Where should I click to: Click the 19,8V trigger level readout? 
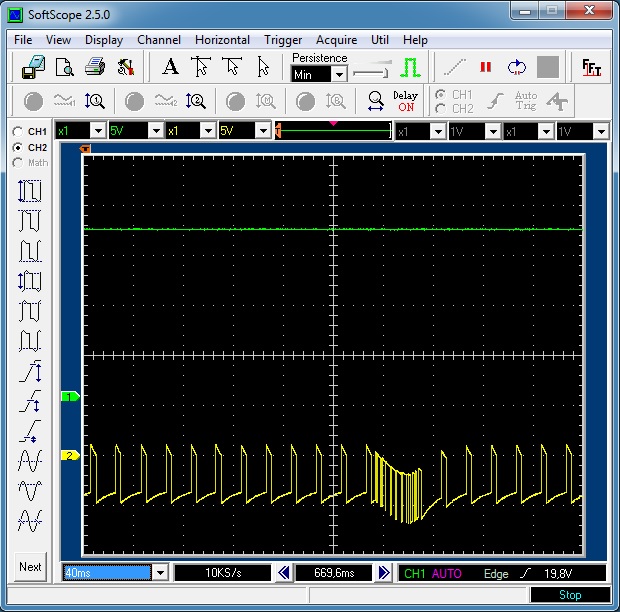coord(558,573)
